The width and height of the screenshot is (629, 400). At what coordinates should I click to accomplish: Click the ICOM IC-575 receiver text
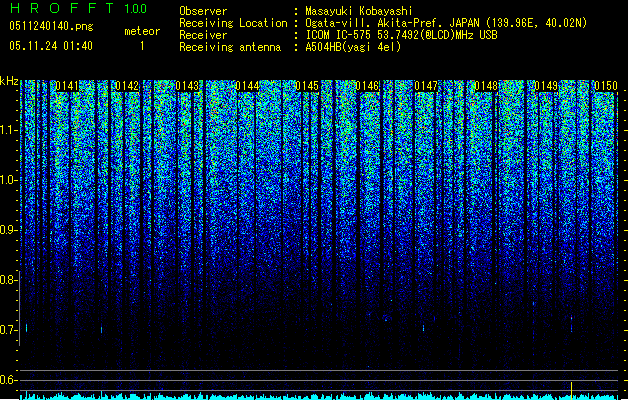pos(402,35)
